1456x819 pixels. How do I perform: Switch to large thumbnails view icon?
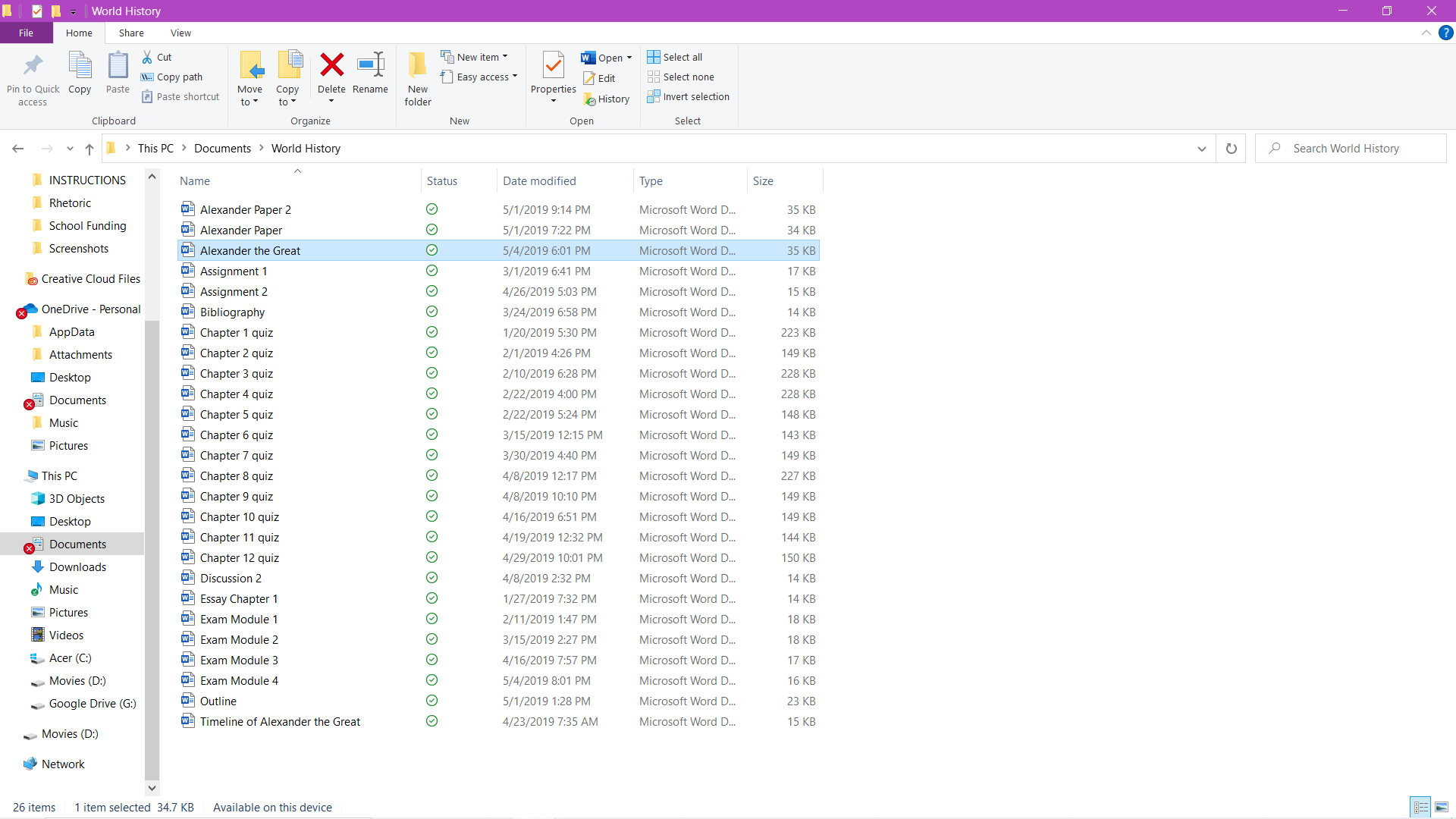[1442, 808]
